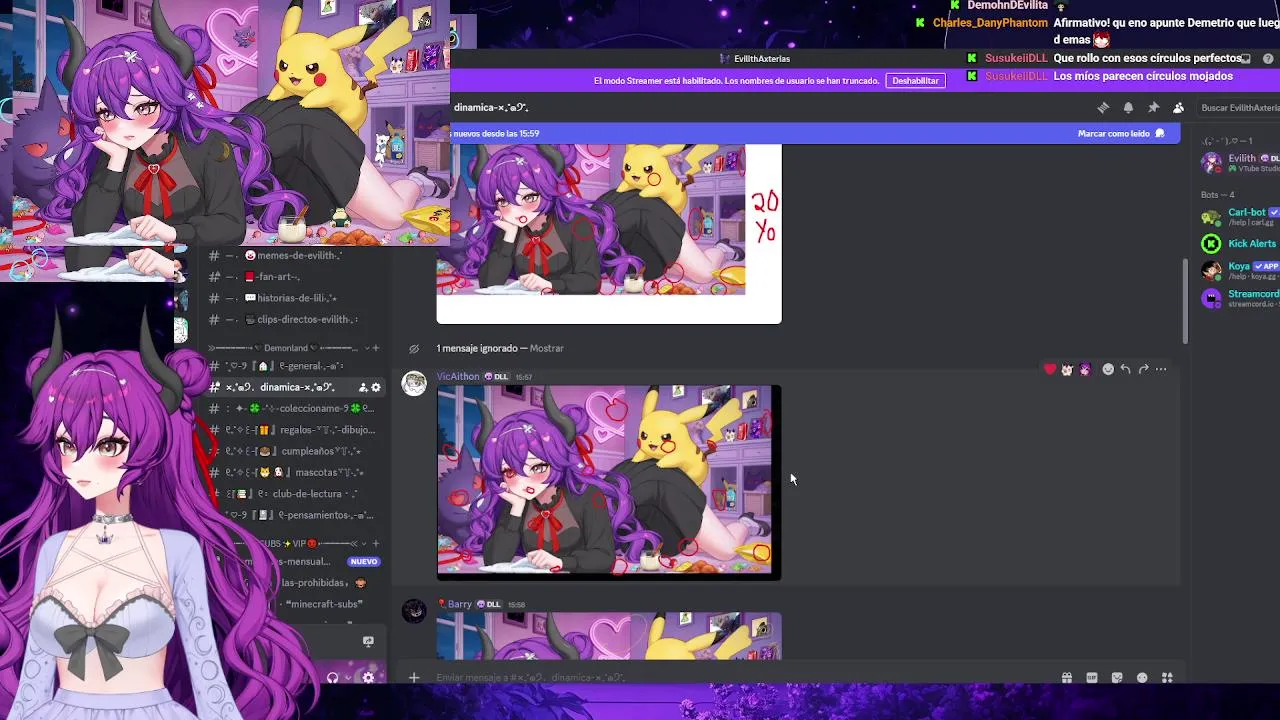Open the gift icon in message bar

pos(1067,678)
